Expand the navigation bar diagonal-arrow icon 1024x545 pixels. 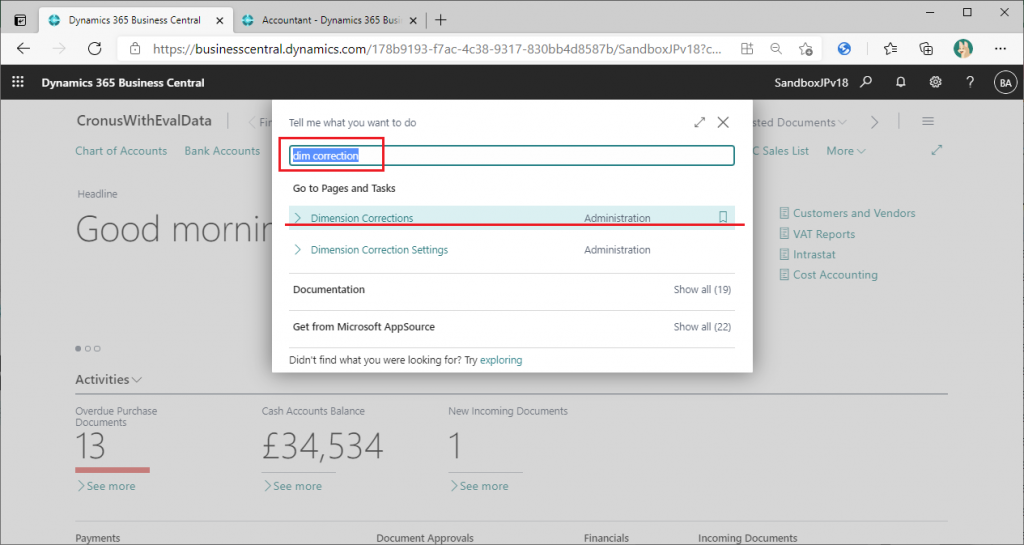[936, 150]
